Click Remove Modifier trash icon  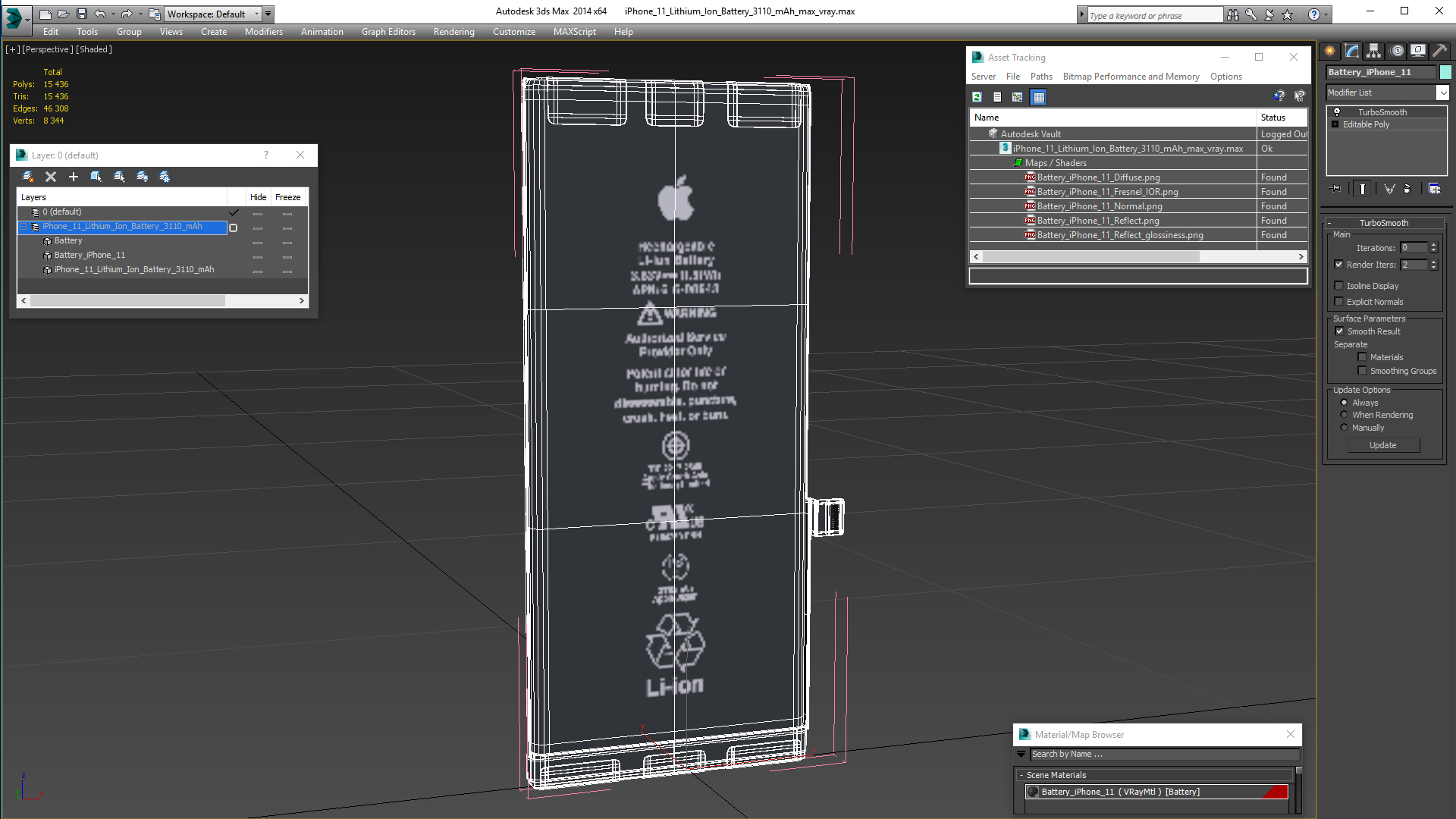[1407, 189]
